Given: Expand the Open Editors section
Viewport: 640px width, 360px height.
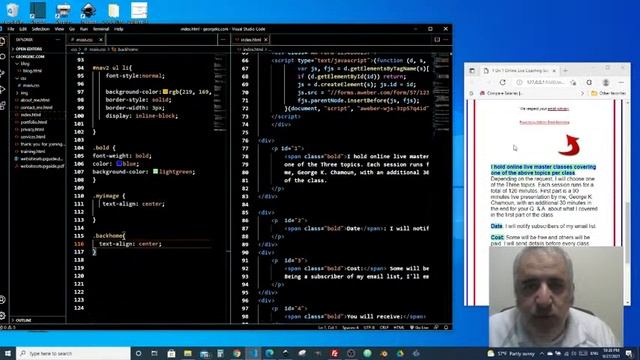Looking at the screenshot, I should [29, 49].
